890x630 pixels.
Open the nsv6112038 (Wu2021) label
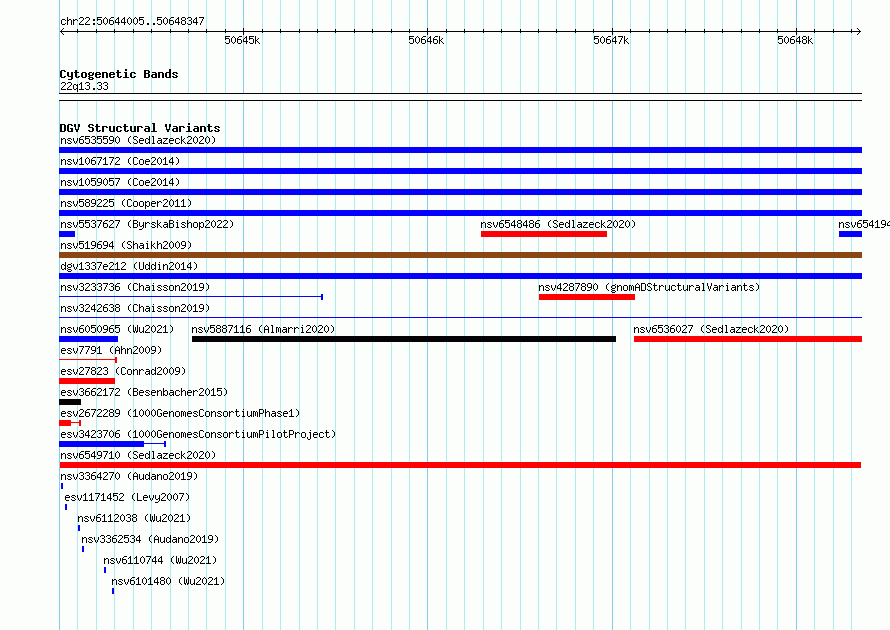tap(134, 518)
